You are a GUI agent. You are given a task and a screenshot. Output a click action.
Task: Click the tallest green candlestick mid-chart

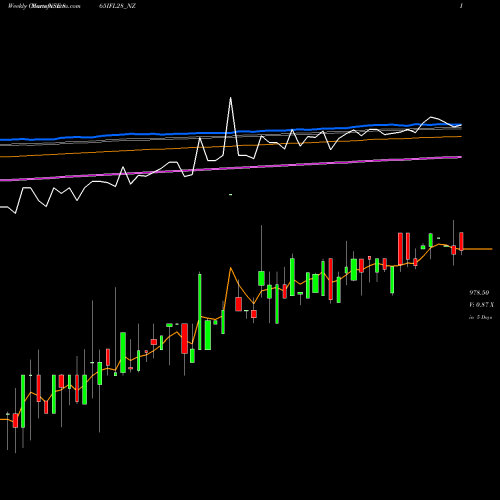pos(200,312)
